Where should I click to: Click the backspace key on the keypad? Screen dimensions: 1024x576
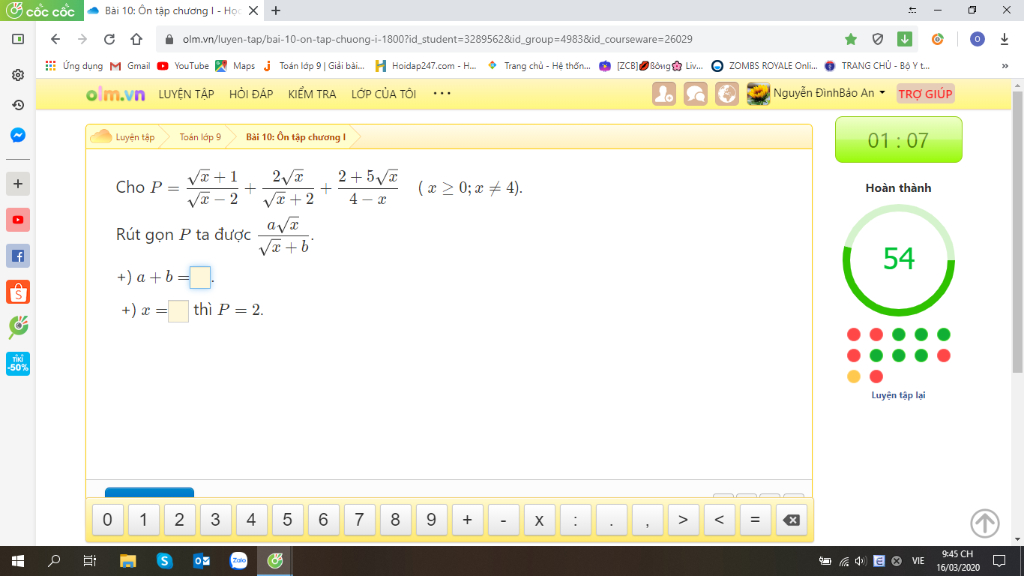(791, 520)
